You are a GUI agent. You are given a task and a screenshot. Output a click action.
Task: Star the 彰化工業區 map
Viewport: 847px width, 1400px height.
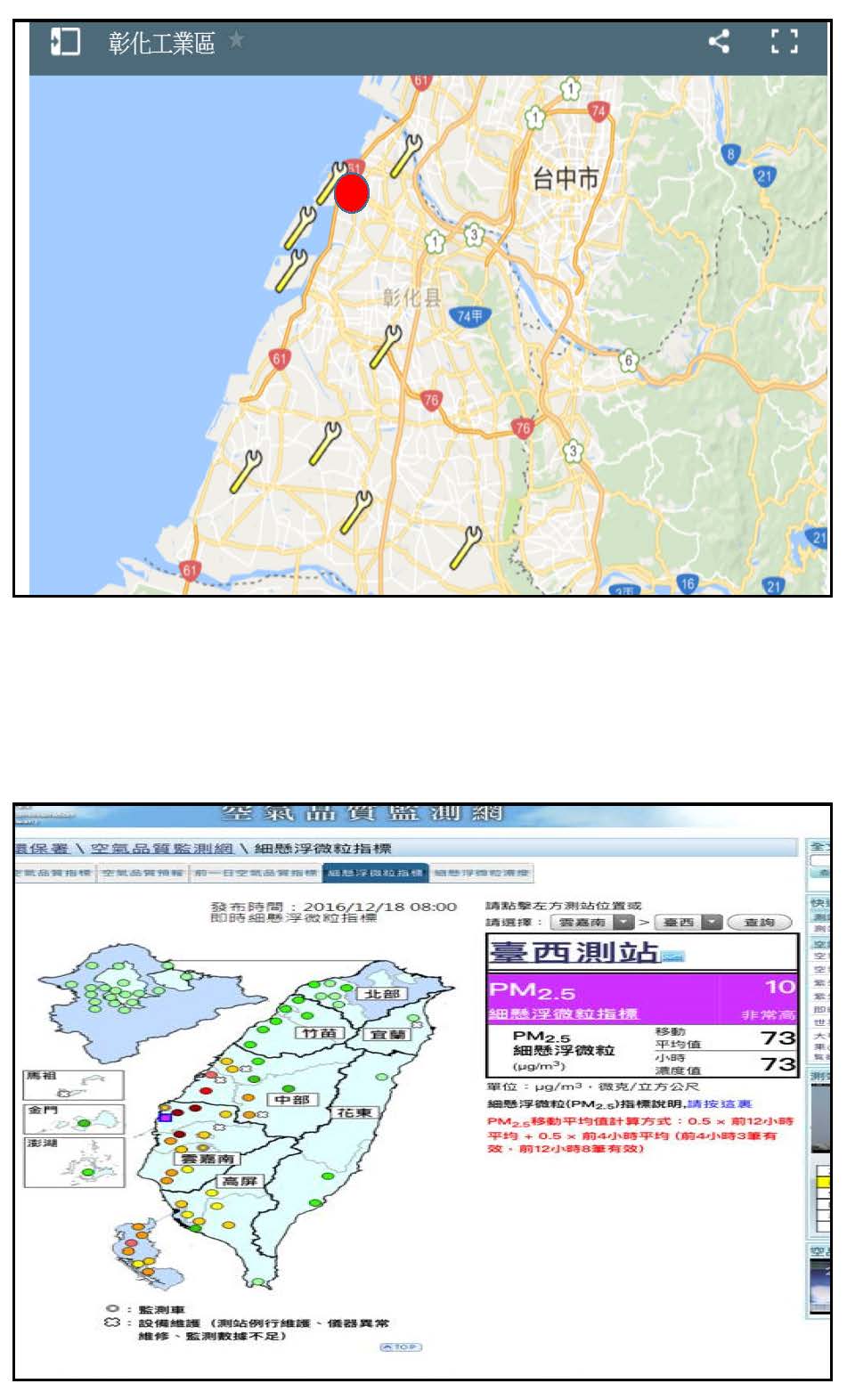coord(236,40)
